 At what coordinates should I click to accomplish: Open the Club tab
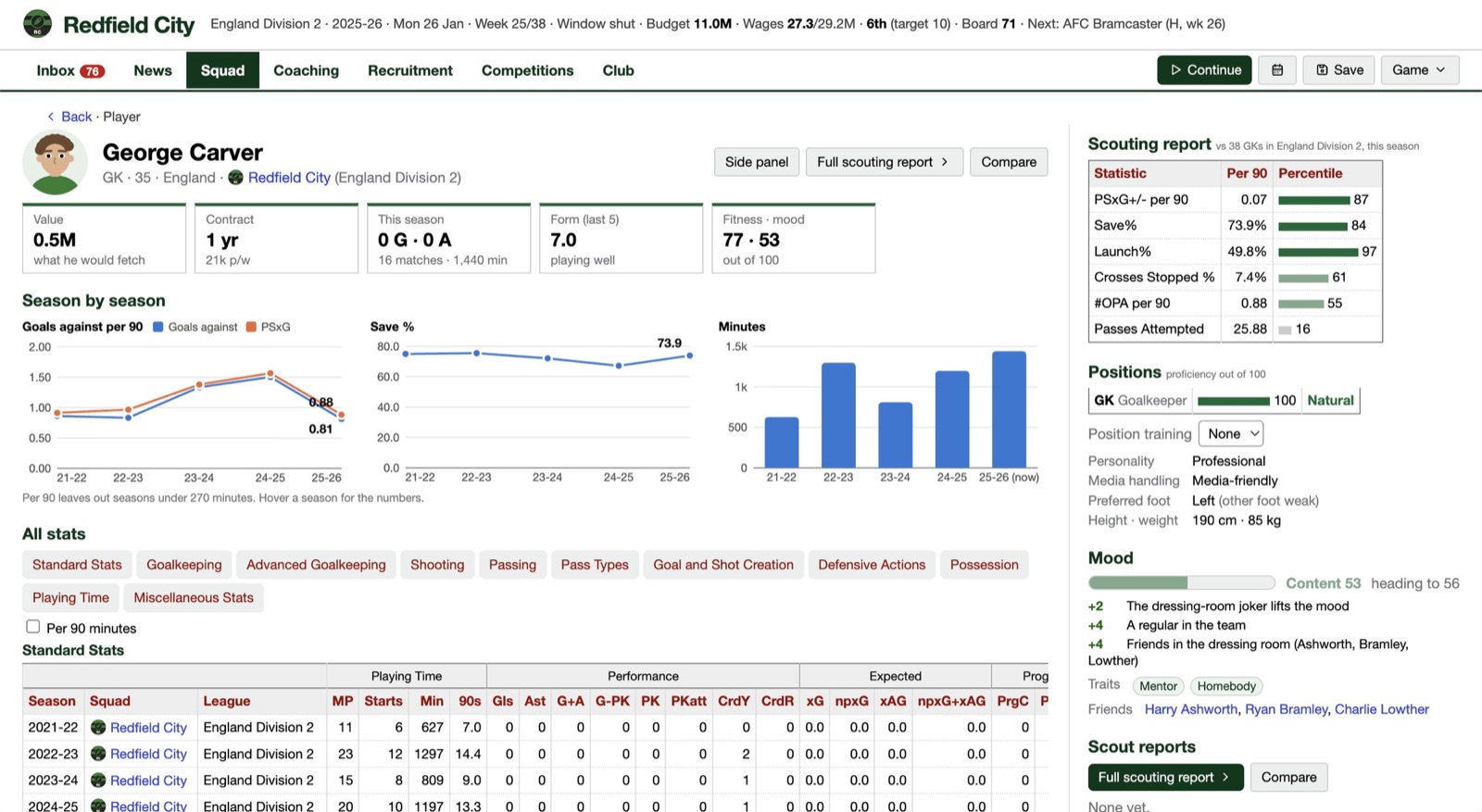point(618,70)
